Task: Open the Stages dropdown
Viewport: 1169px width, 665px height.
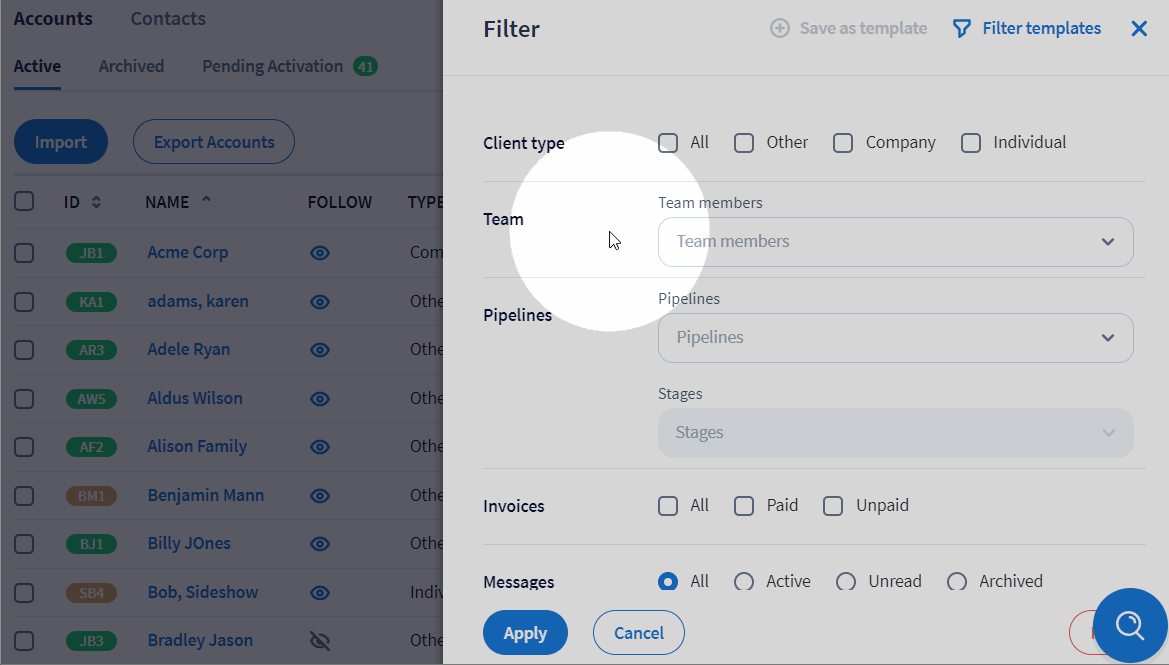Action: click(895, 433)
